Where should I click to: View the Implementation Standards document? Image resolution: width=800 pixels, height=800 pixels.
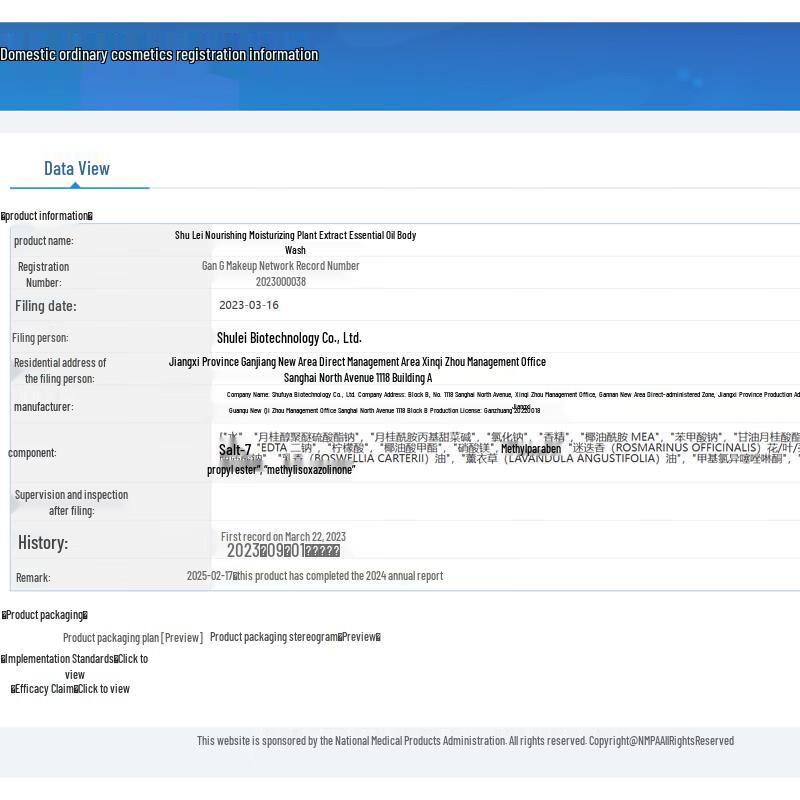[130, 659]
